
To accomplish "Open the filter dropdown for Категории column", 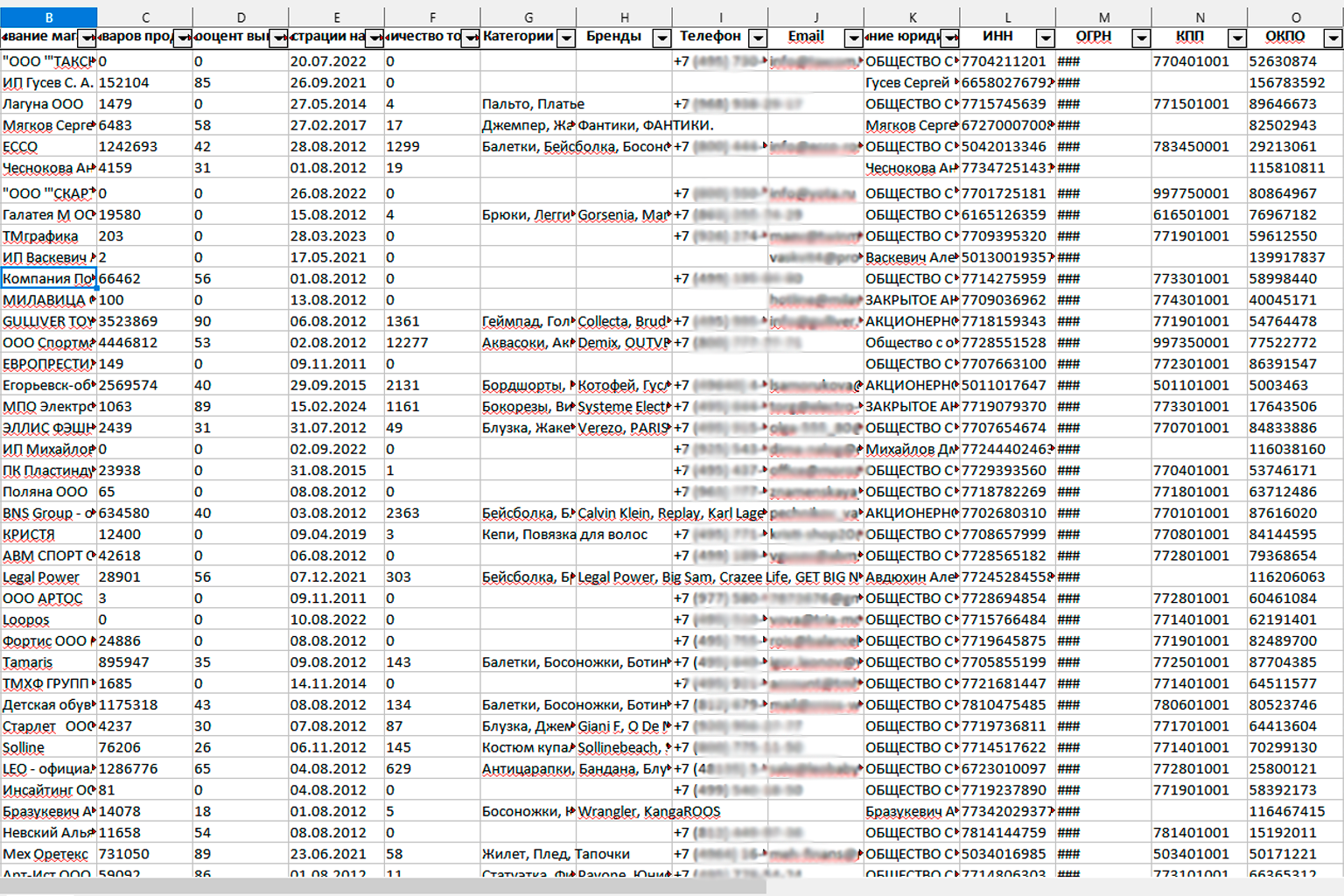I will (x=566, y=38).
